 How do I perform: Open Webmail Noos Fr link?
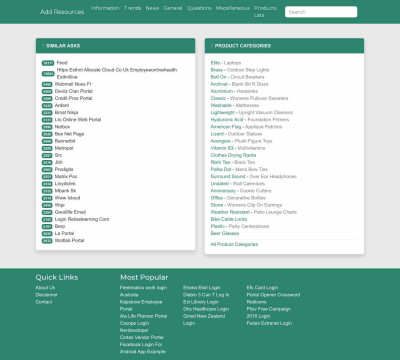73,84
